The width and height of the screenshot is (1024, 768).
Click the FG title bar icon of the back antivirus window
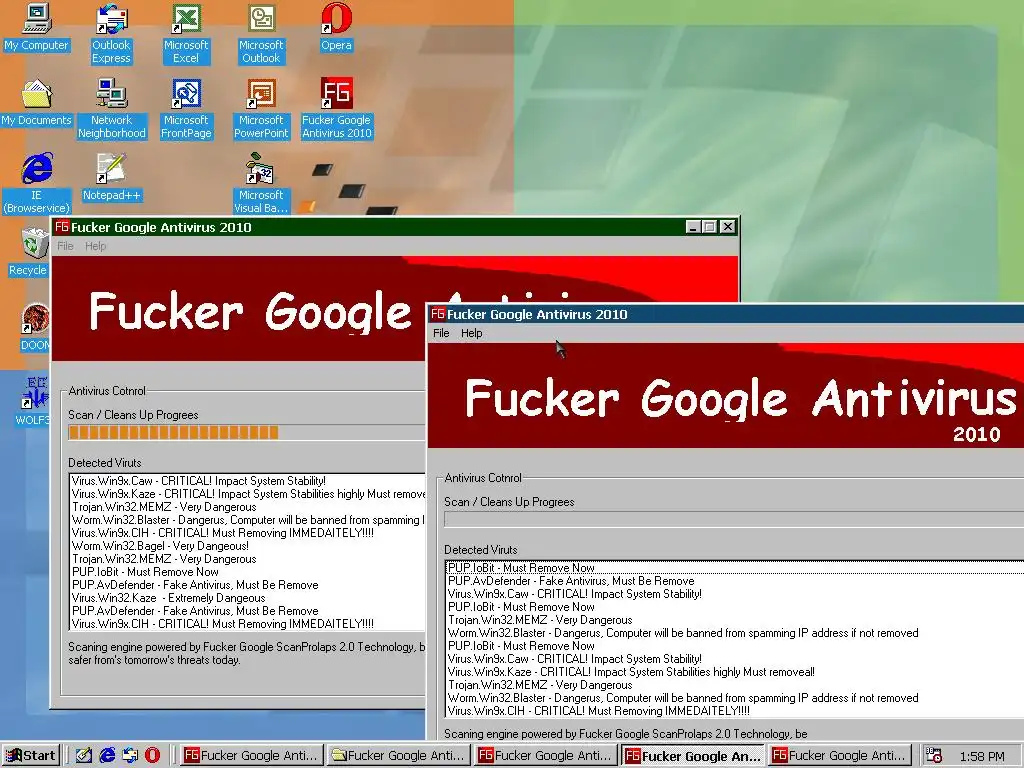(61, 227)
